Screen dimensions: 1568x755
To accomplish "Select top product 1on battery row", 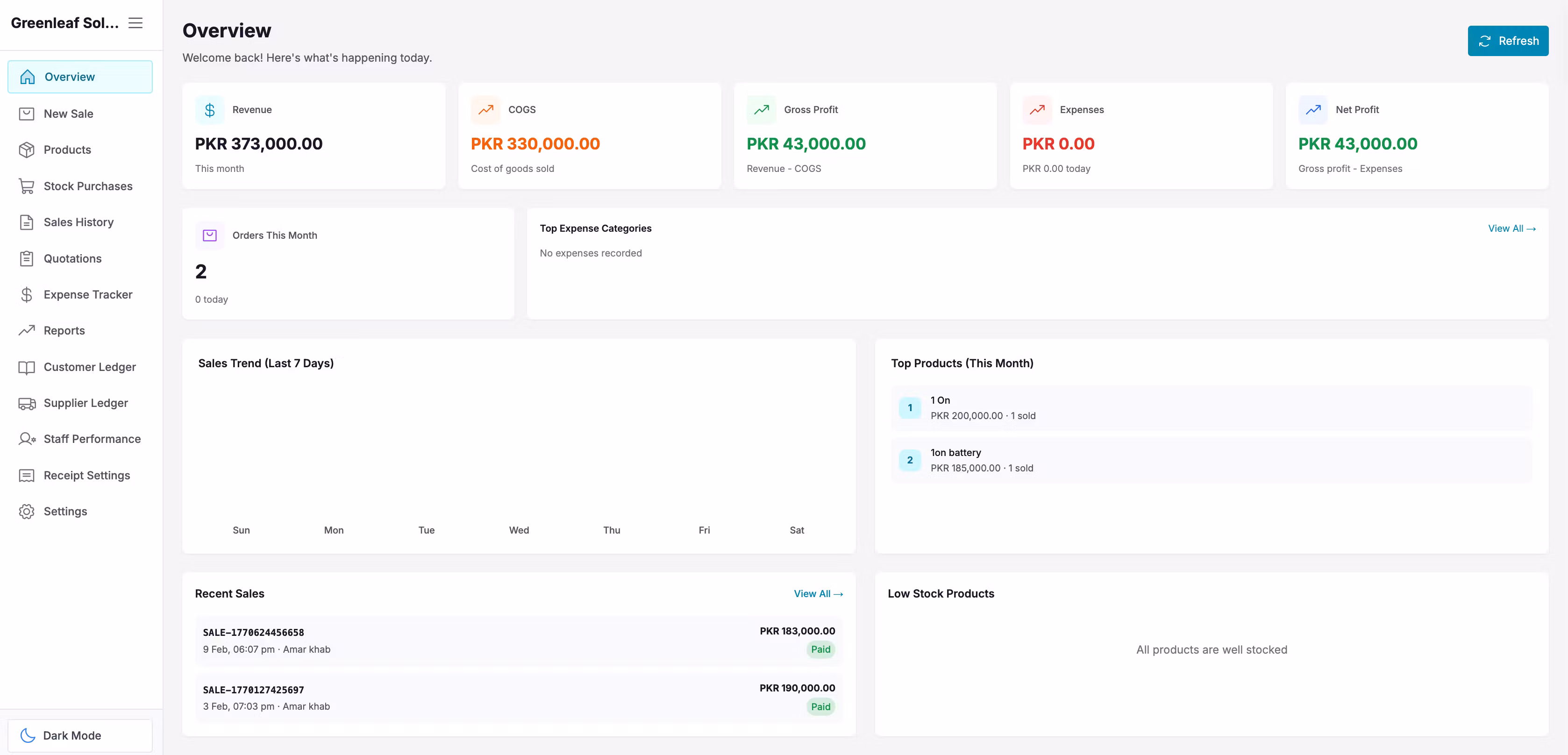I will [1212, 460].
